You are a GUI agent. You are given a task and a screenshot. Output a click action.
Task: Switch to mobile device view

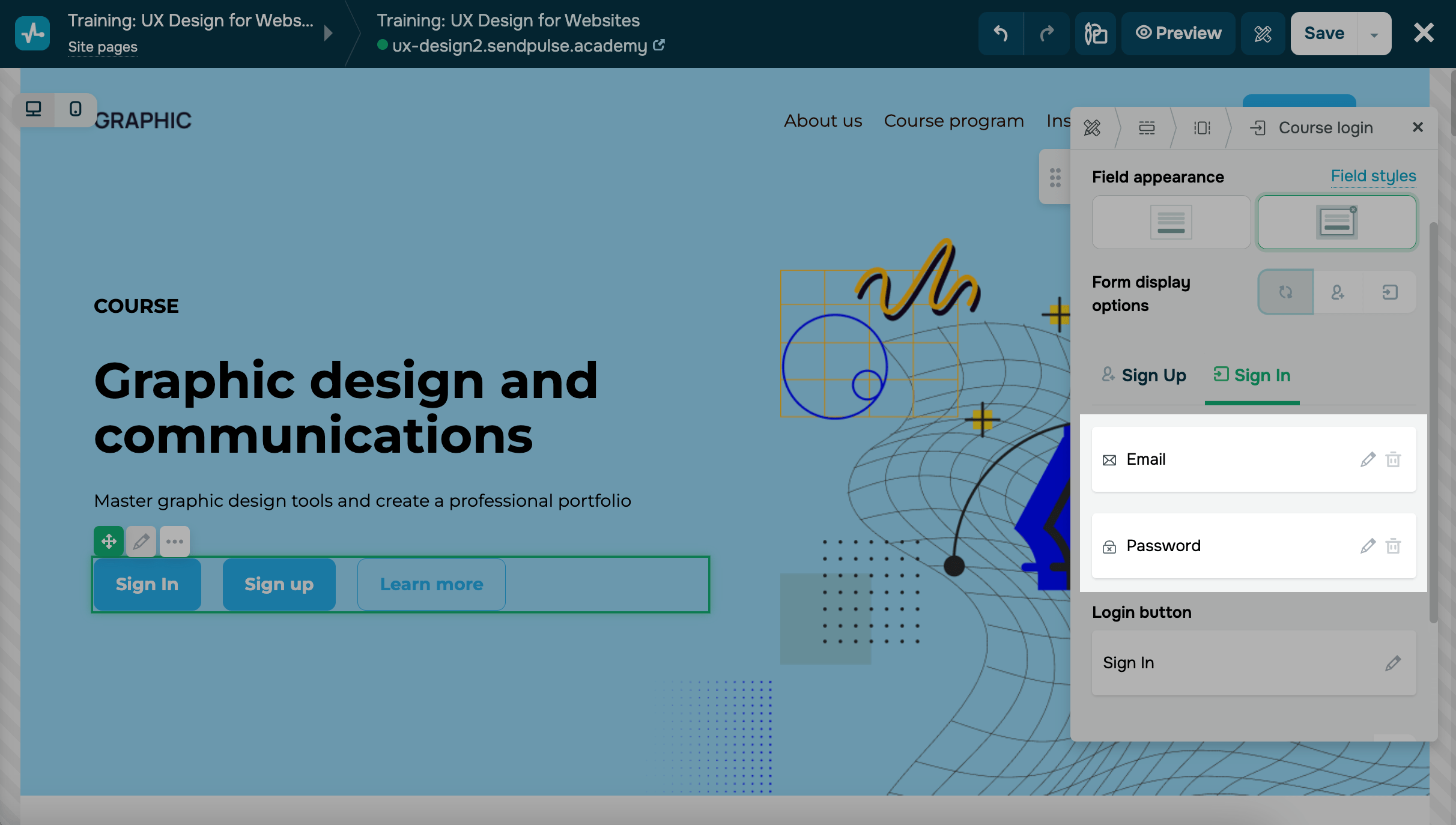click(x=75, y=109)
